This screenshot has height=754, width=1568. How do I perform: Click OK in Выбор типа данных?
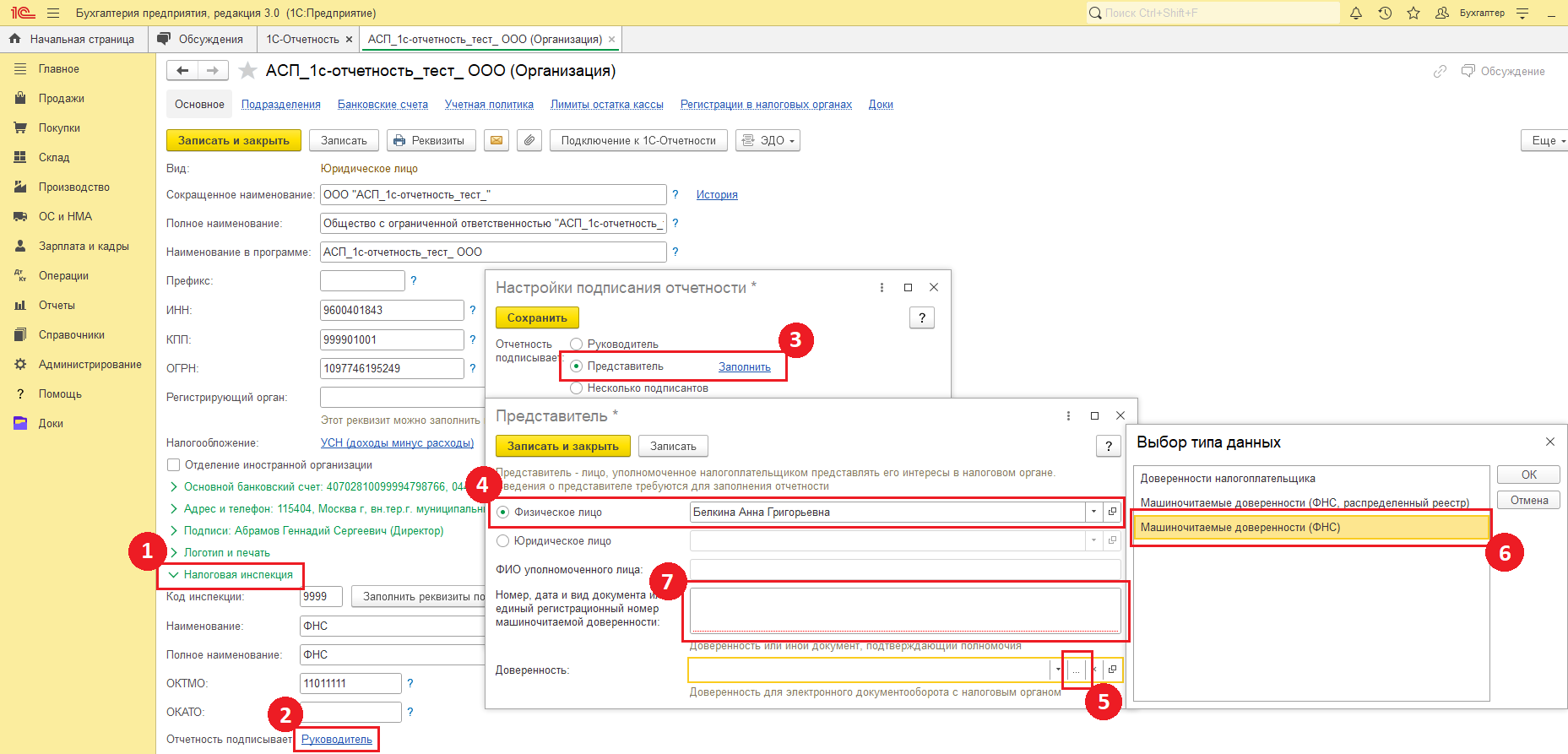point(1528,475)
